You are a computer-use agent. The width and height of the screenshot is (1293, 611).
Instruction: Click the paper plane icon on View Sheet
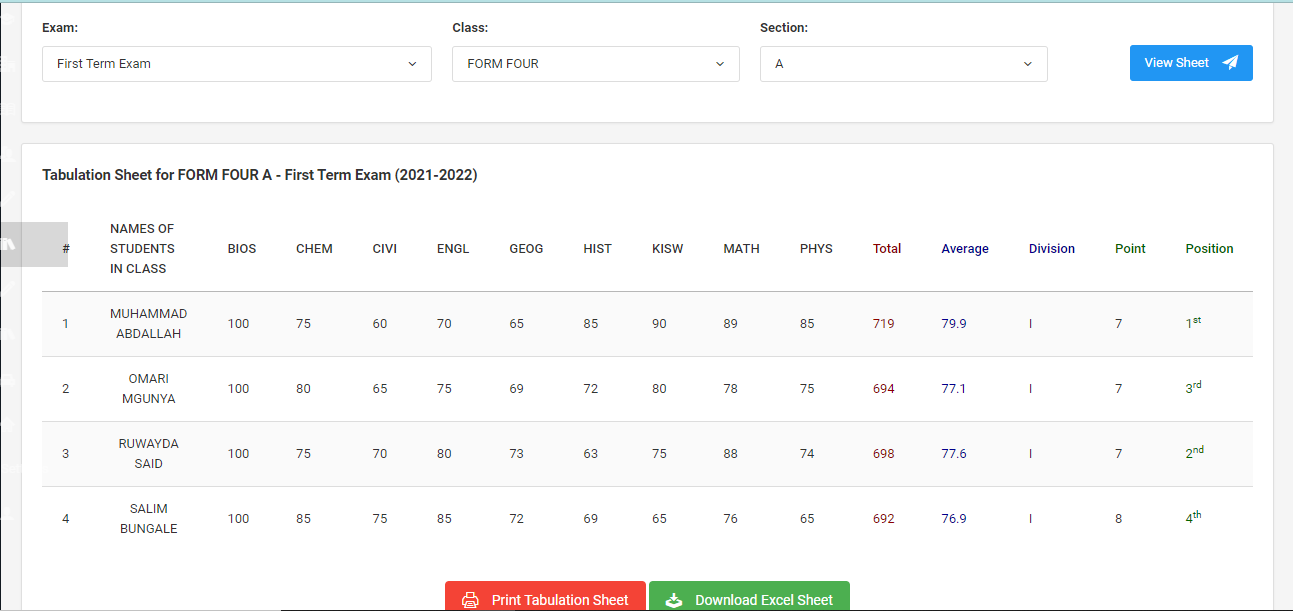click(x=1230, y=63)
